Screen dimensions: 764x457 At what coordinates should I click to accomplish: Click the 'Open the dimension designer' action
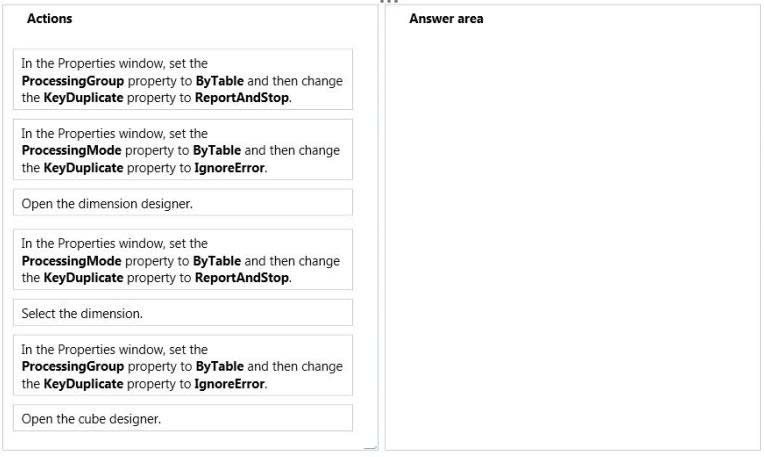184,203
